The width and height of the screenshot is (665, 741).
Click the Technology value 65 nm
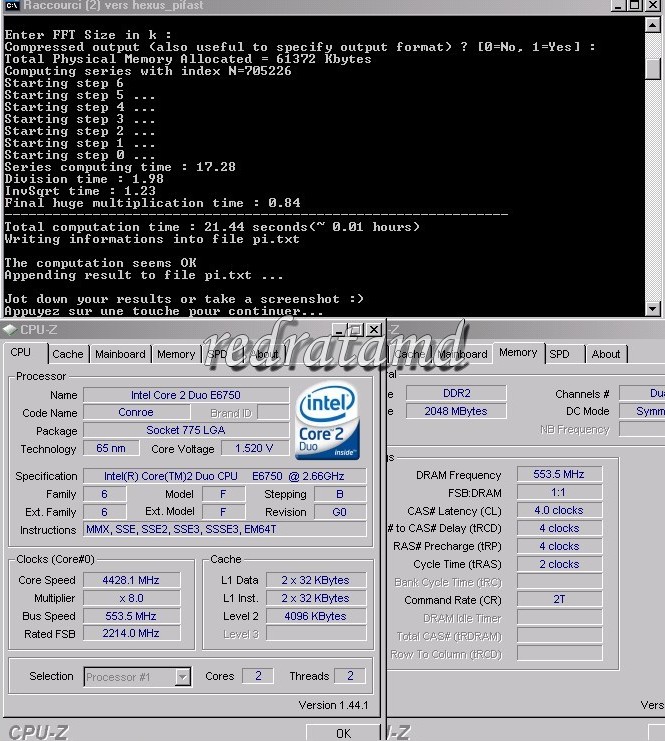tap(112, 448)
